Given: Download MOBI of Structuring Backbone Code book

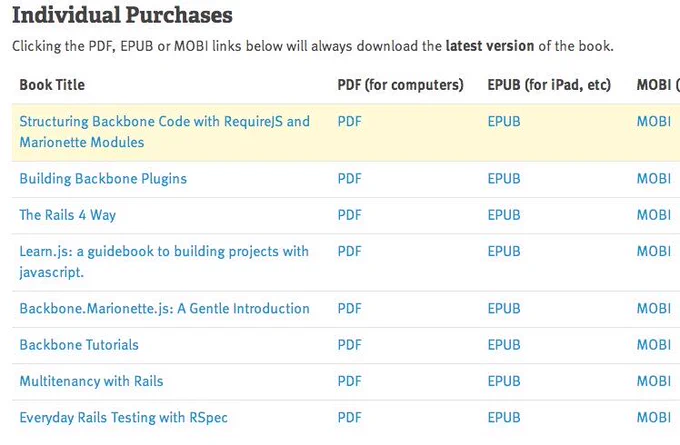Looking at the screenshot, I should [654, 121].
